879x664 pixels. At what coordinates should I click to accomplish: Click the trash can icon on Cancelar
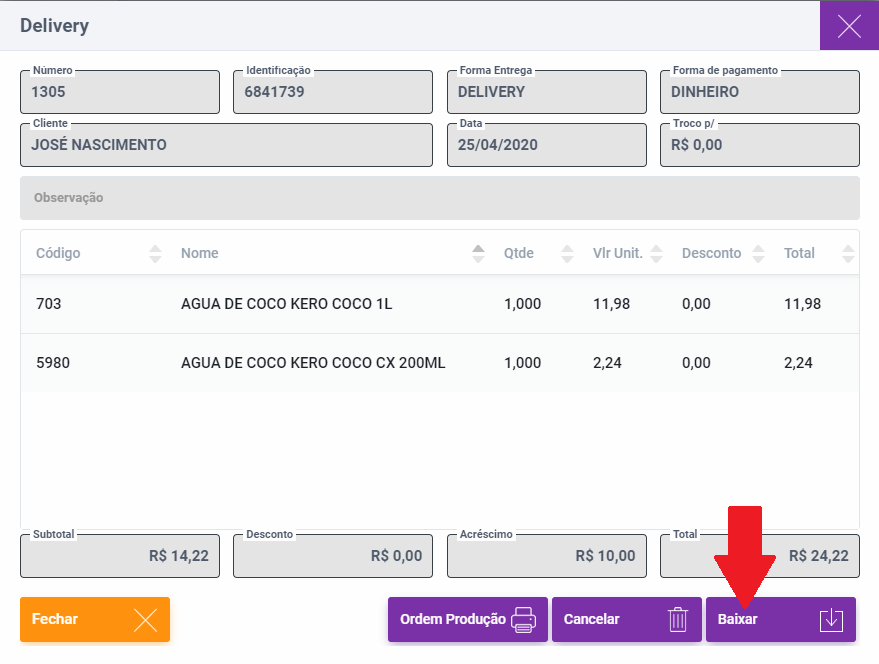[678, 620]
